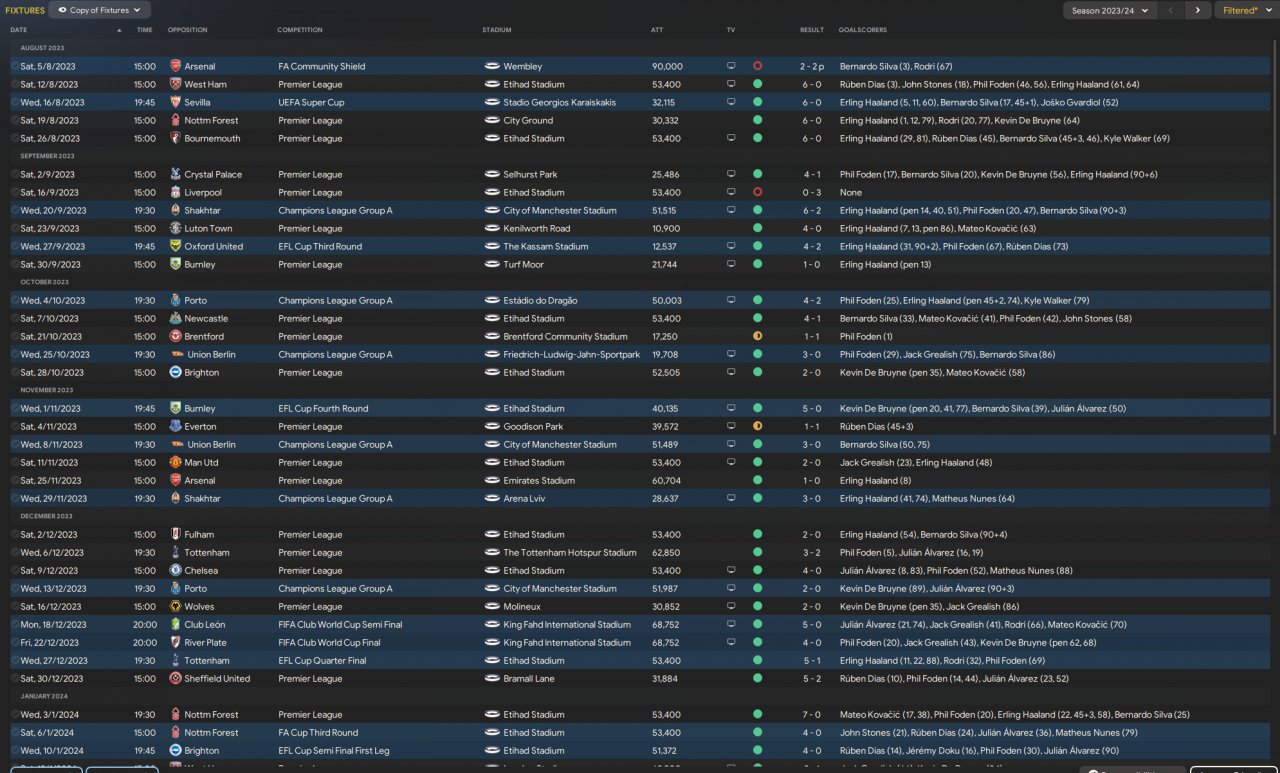The width and height of the screenshot is (1280, 773).
Task: Click the Club León badge
Action: pos(175,624)
